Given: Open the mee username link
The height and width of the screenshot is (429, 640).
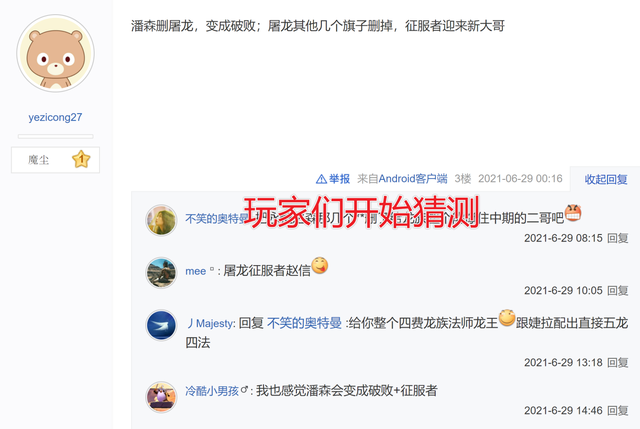Looking at the screenshot, I should click(196, 271).
